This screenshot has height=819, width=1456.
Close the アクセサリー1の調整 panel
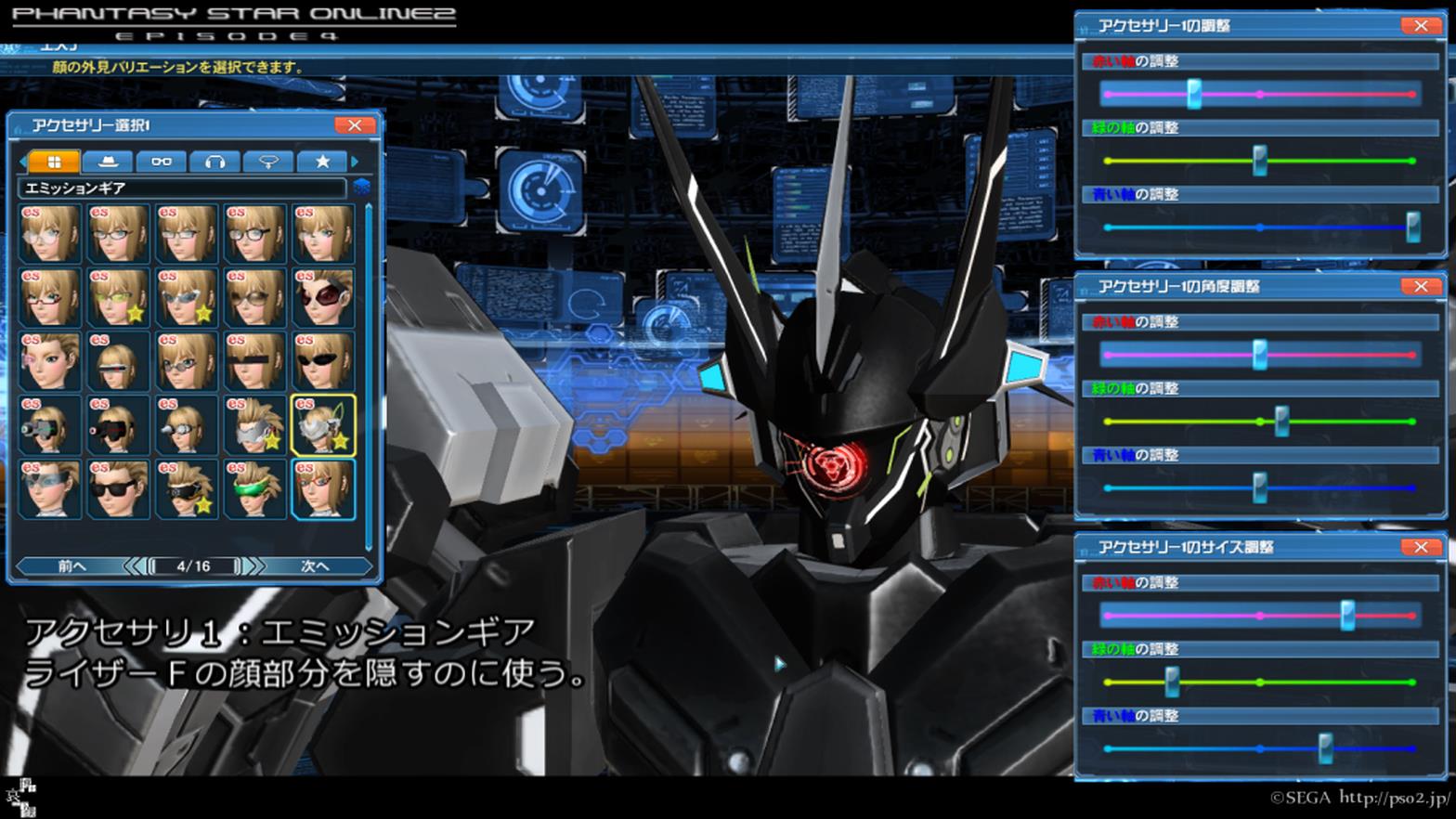1421,26
